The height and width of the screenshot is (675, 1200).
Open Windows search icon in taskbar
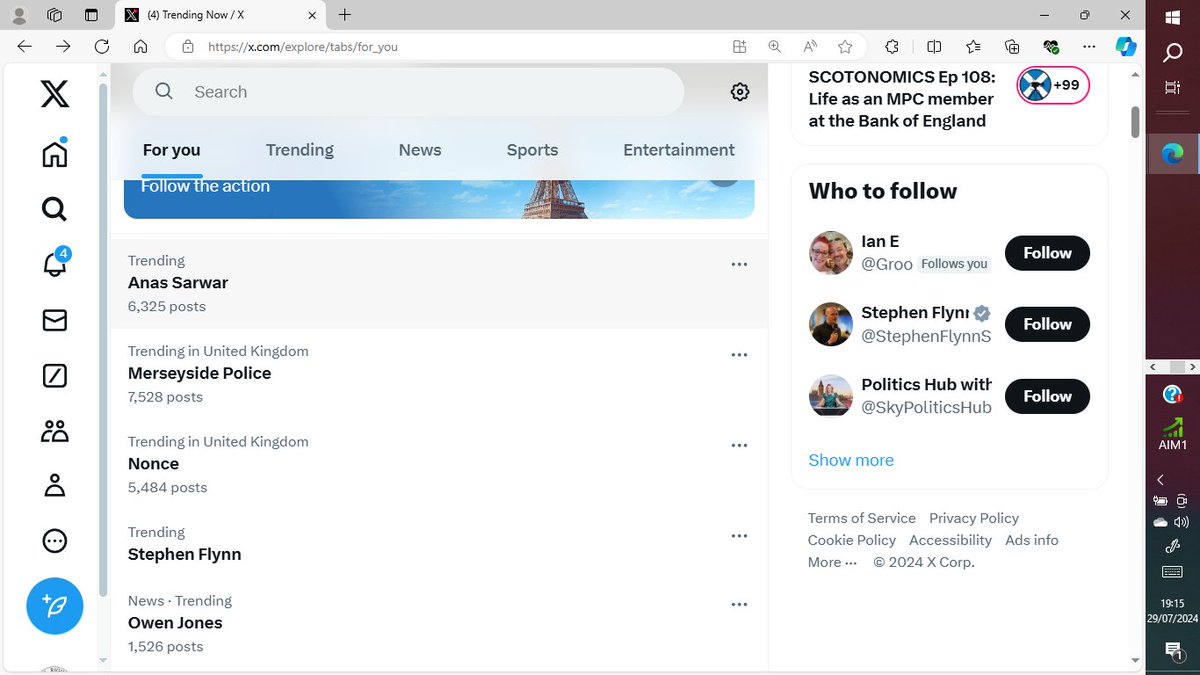(x=1173, y=53)
